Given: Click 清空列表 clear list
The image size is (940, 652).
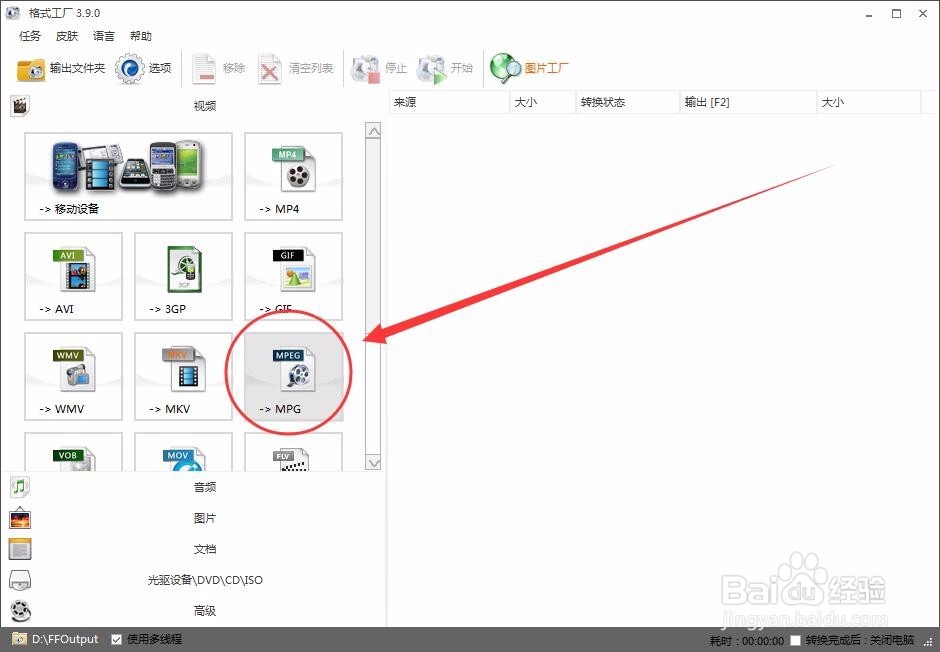Looking at the screenshot, I should point(296,69).
